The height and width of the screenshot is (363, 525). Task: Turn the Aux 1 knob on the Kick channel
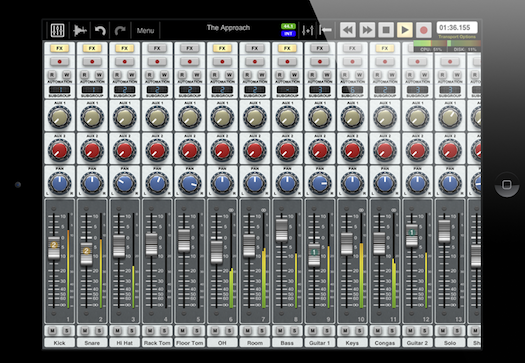click(60, 118)
